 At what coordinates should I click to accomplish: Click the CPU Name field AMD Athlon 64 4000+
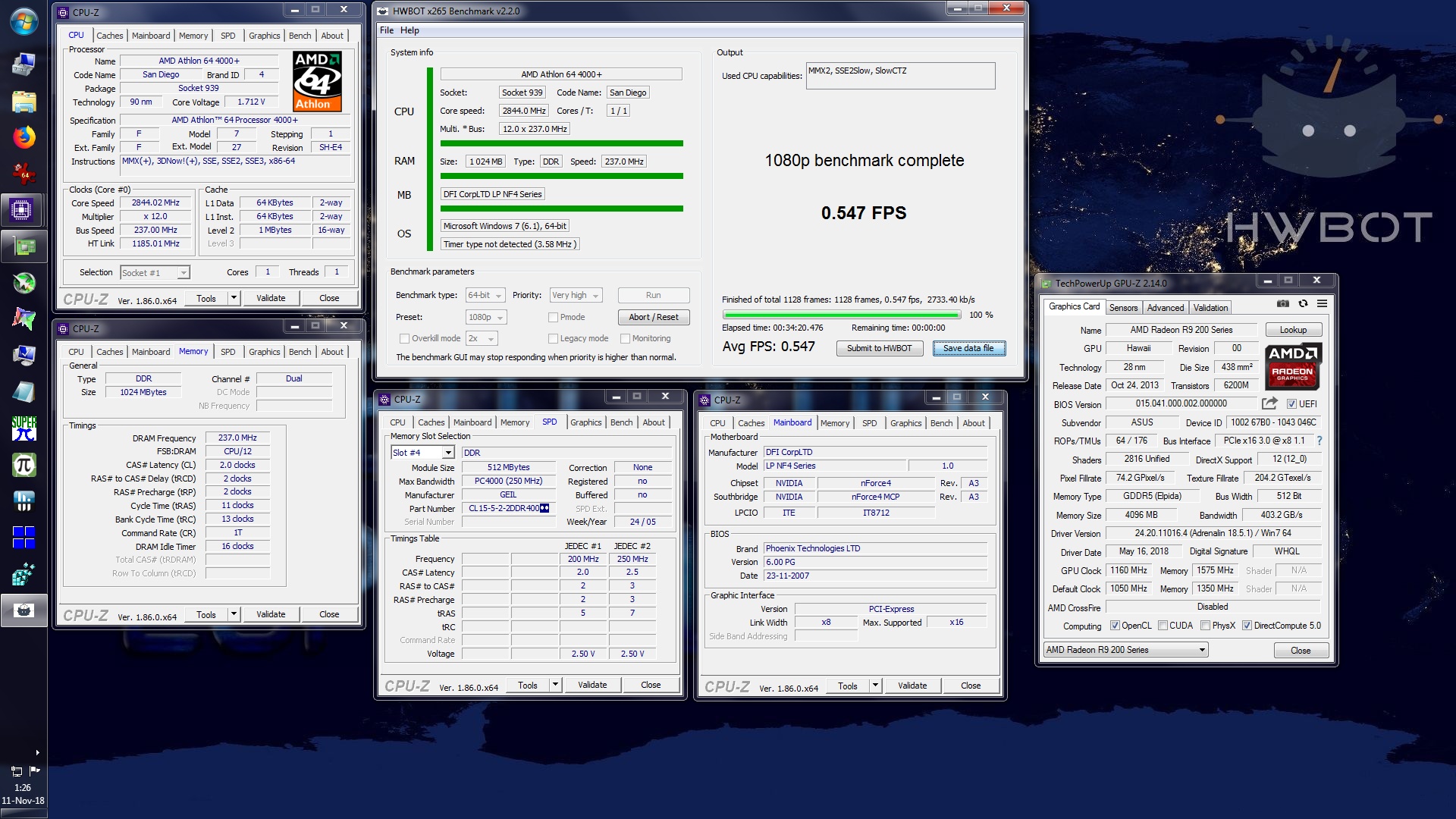[x=199, y=61]
